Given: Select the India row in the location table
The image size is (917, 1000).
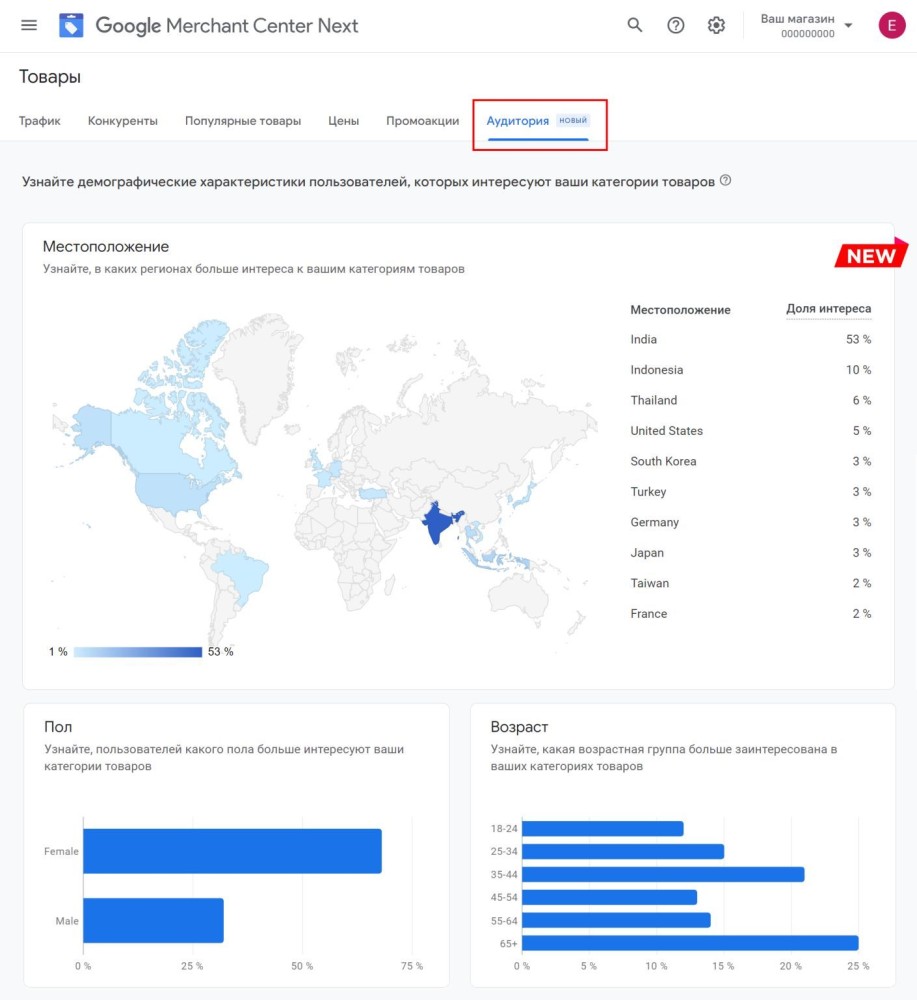Looking at the screenshot, I should point(751,339).
